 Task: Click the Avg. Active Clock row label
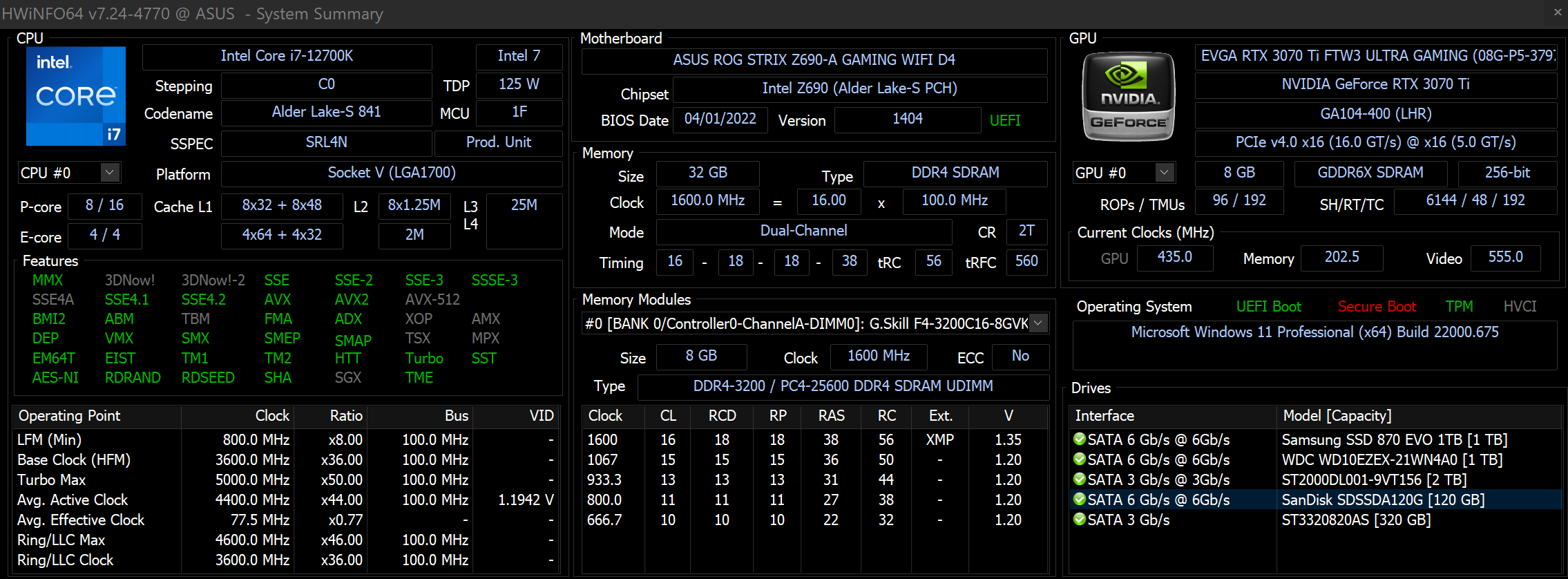click(73, 500)
